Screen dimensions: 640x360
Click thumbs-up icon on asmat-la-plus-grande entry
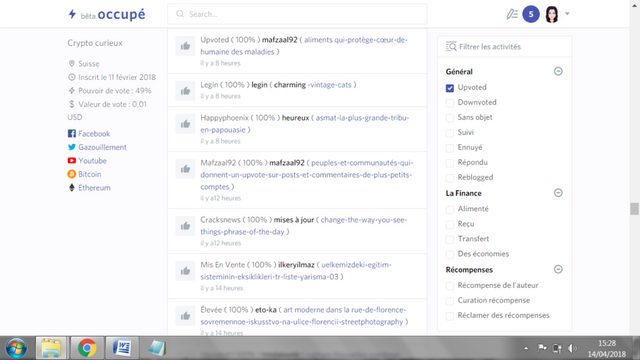tap(185, 124)
